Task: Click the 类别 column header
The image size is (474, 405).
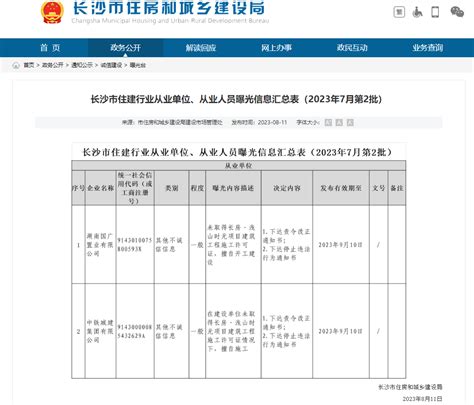Action: (172, 188)
